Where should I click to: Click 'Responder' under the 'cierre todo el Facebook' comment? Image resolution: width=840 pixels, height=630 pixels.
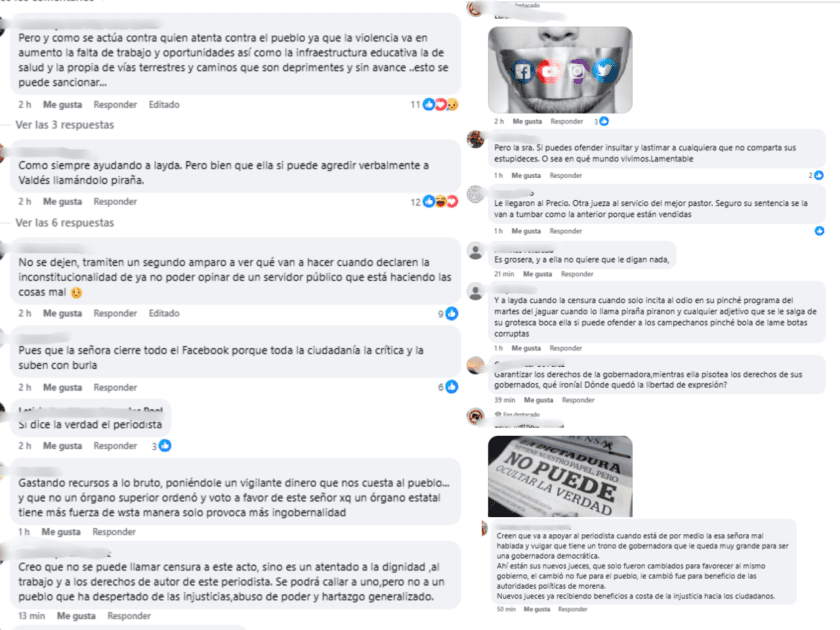pyautogui.click(x=115, y=387)
